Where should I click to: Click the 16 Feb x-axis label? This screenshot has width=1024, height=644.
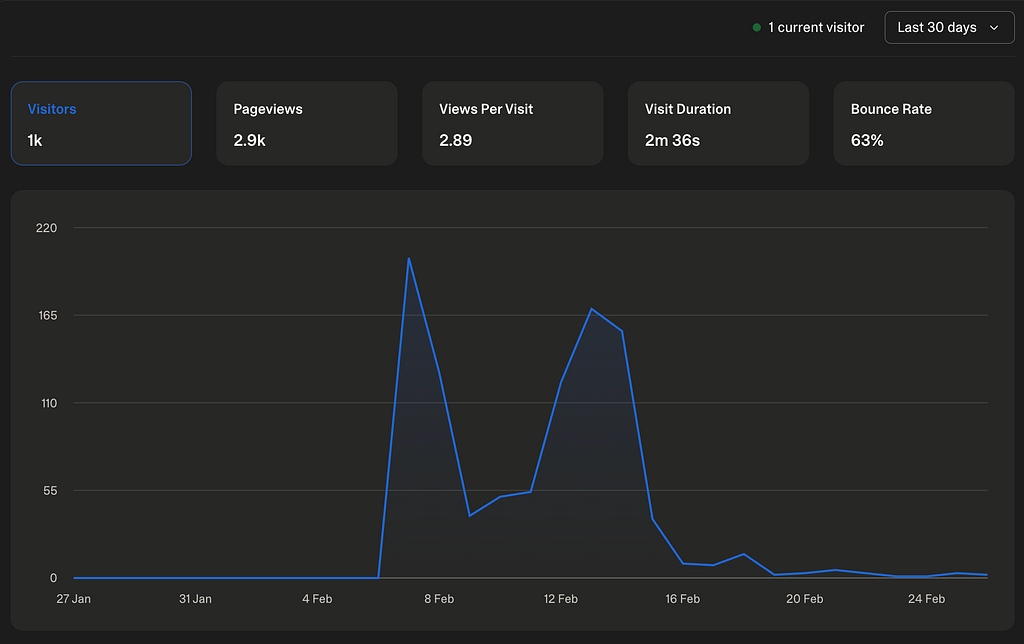click(x=683, y=599)
